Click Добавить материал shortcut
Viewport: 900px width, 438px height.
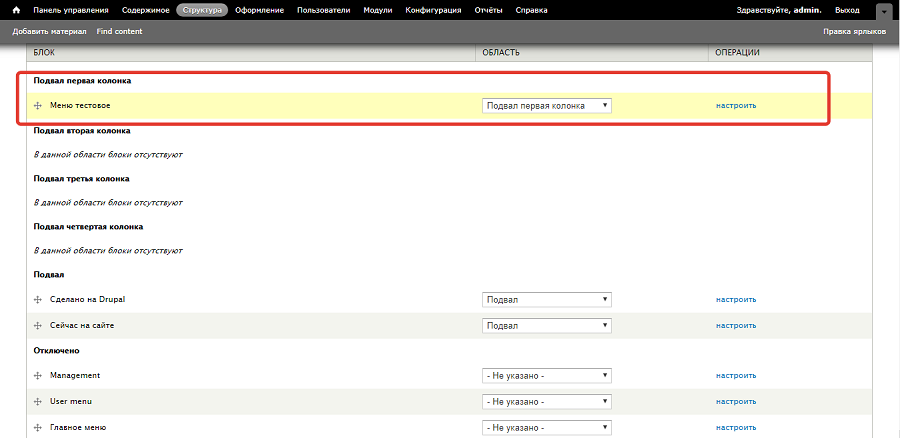point(49,32)
